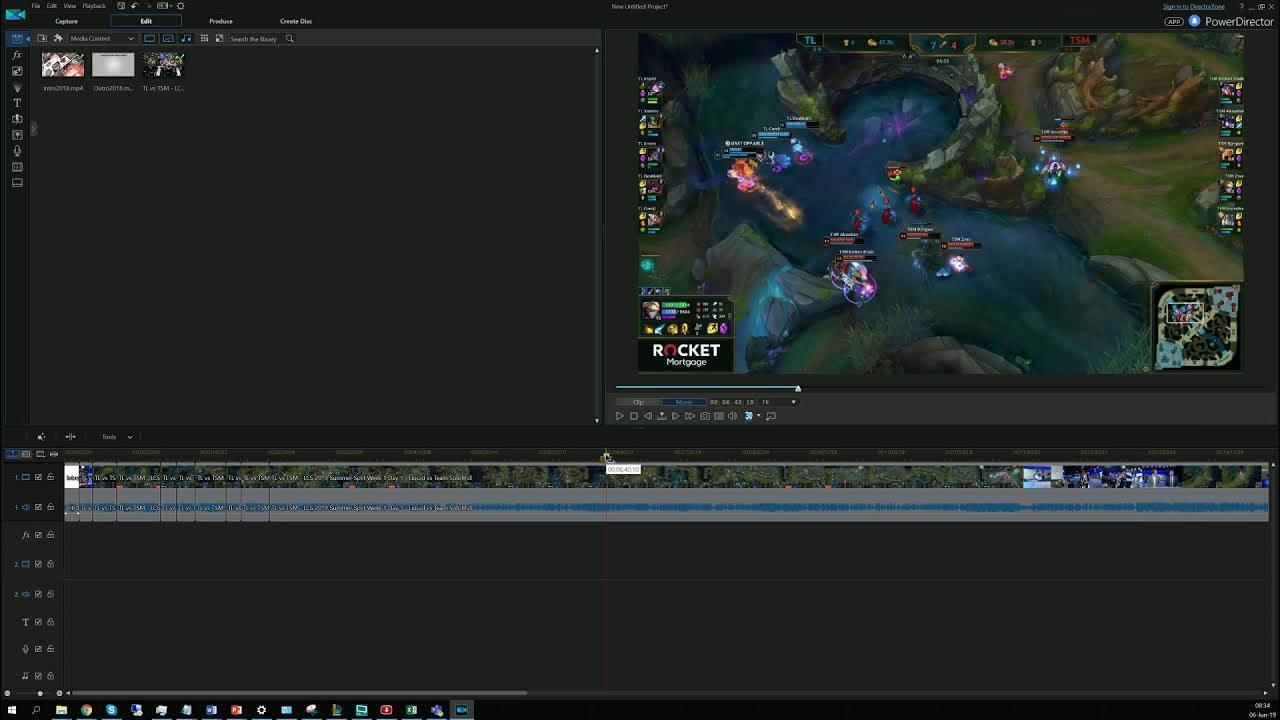This screenshot has height=720, width=1280.
Task: Open the FX effects room
Action: tap(17, 55)
